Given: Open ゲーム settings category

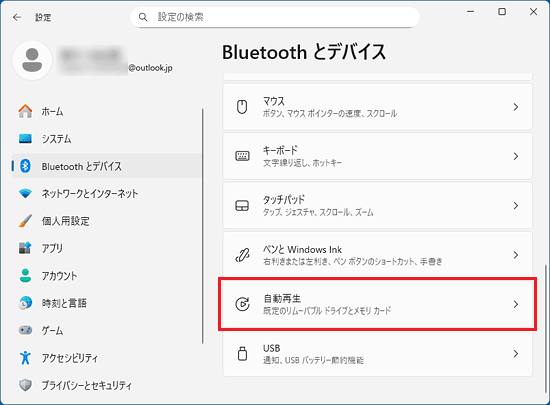Looking at the screenshot, I should (x=106, y=330).
